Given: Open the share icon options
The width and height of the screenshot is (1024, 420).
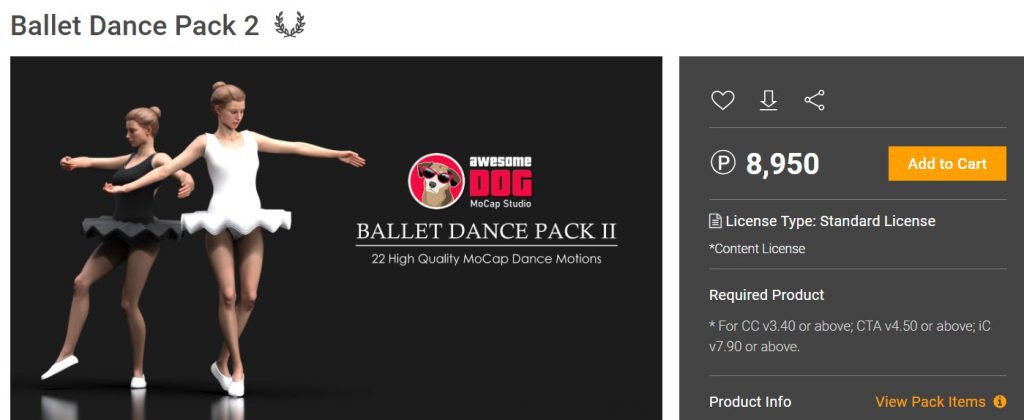Looking at the screenshot, I should [814, 100].
